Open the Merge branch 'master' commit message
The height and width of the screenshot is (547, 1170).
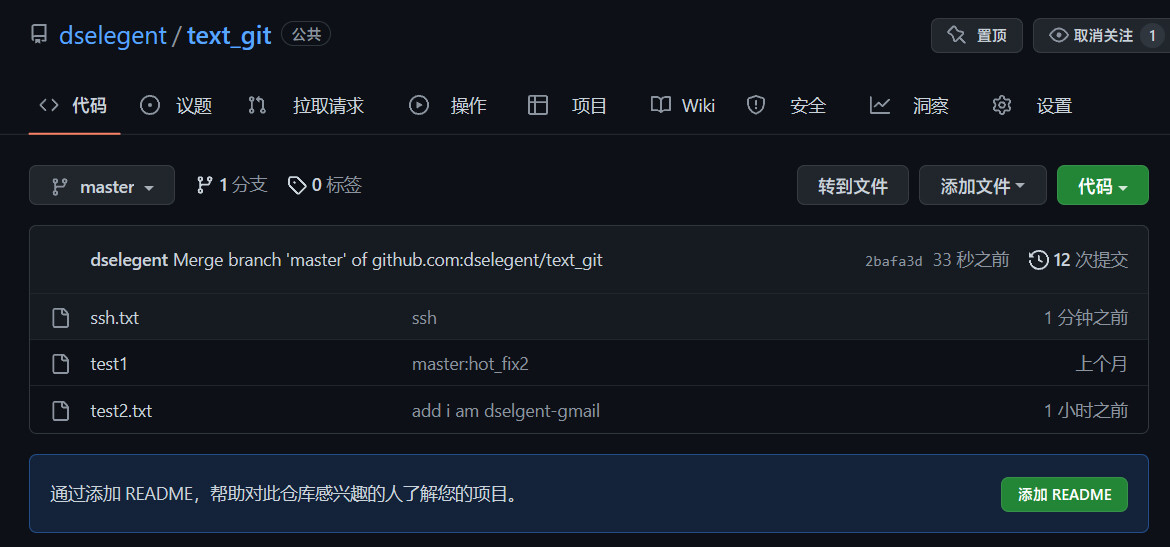(x=388, y=260)
